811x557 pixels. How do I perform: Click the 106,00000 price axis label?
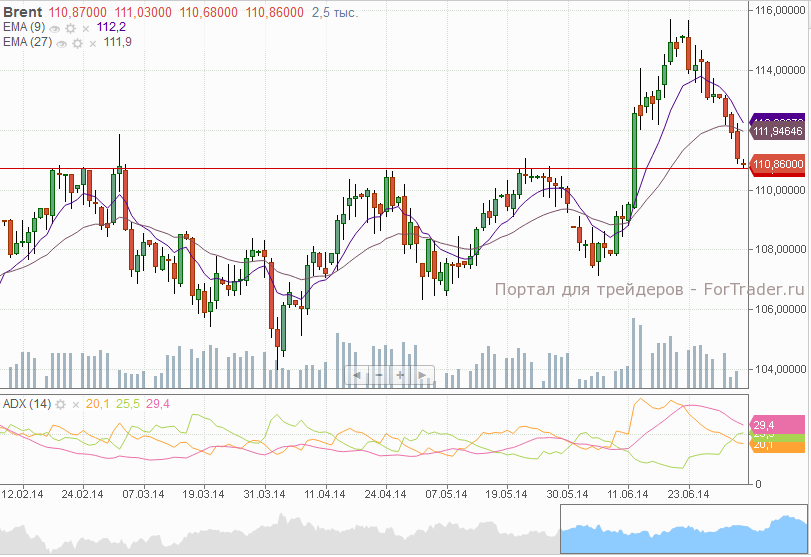coord(780,309)
